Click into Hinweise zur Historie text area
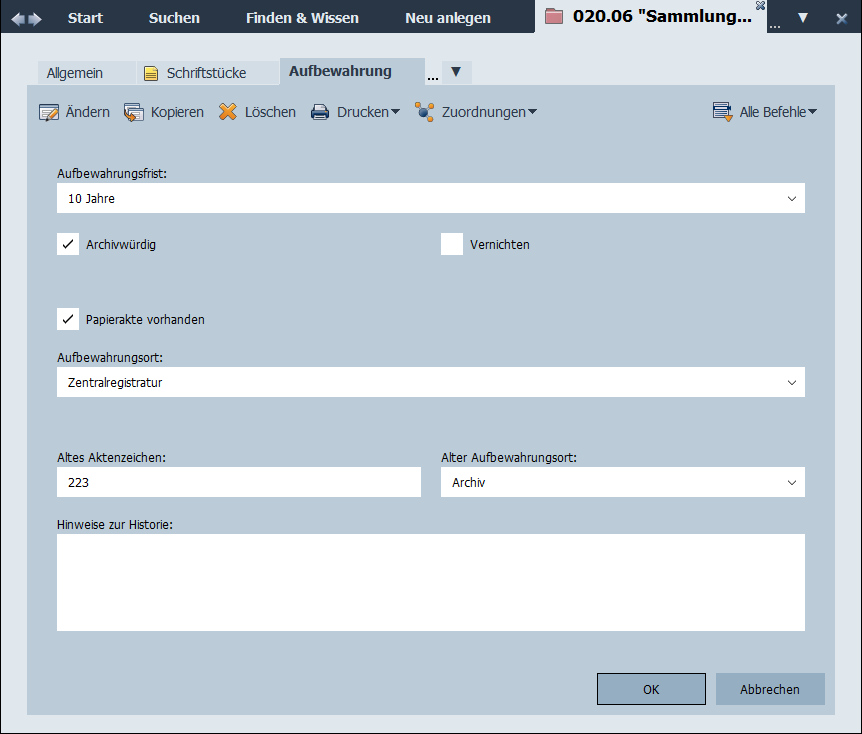This screenshot has height=734, width=862. [x=430, y=582]
